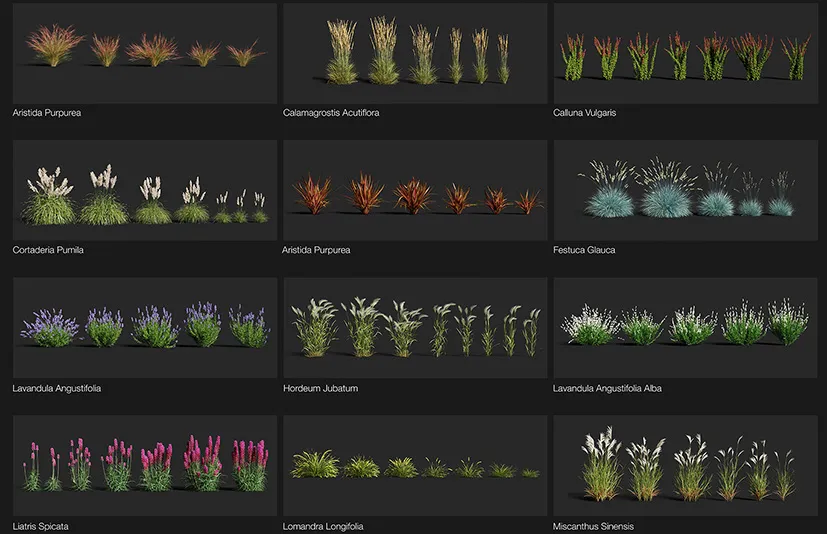Open the pink Liatris Spicata thumbnail
The height and width of the screenshot is (534, 827).
coord(145,465)
